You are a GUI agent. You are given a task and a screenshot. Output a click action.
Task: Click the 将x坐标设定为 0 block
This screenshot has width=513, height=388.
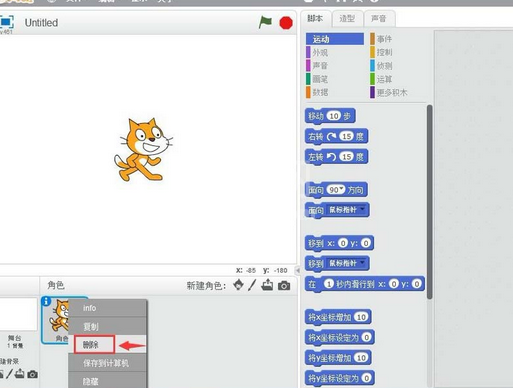(x=340, y=337)
